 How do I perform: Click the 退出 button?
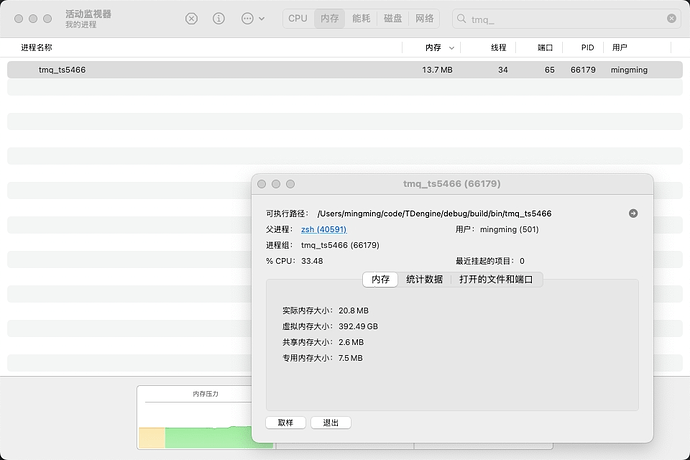tap(330, 423)
